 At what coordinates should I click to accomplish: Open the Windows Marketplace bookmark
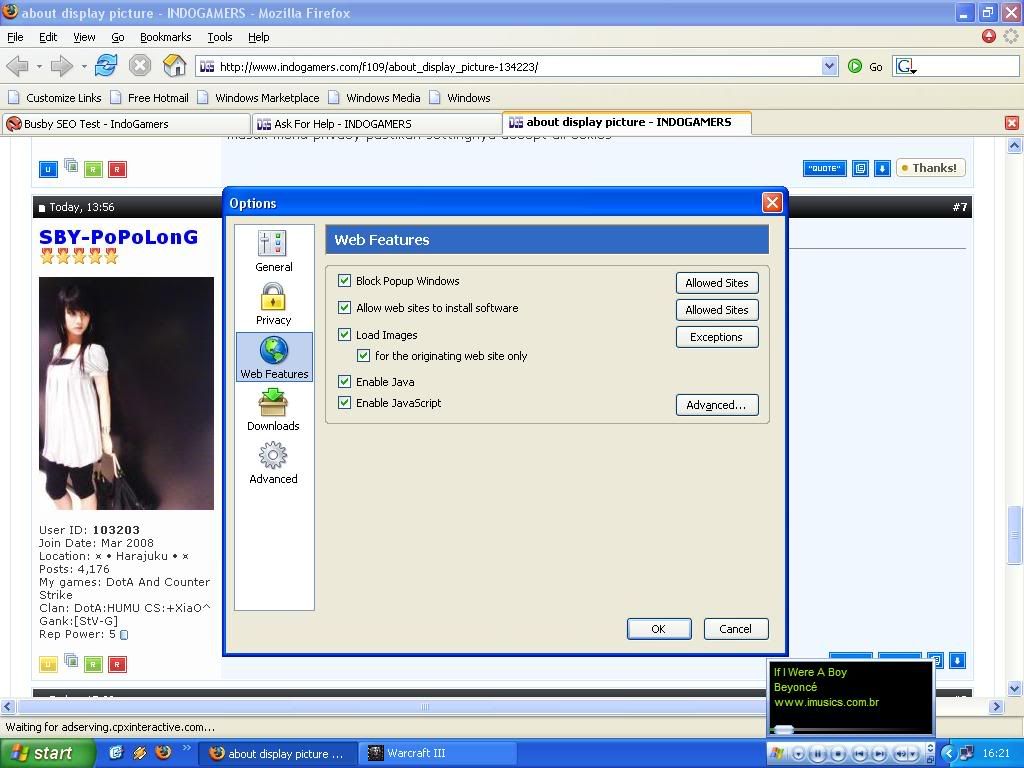click(x=259, y=98)
